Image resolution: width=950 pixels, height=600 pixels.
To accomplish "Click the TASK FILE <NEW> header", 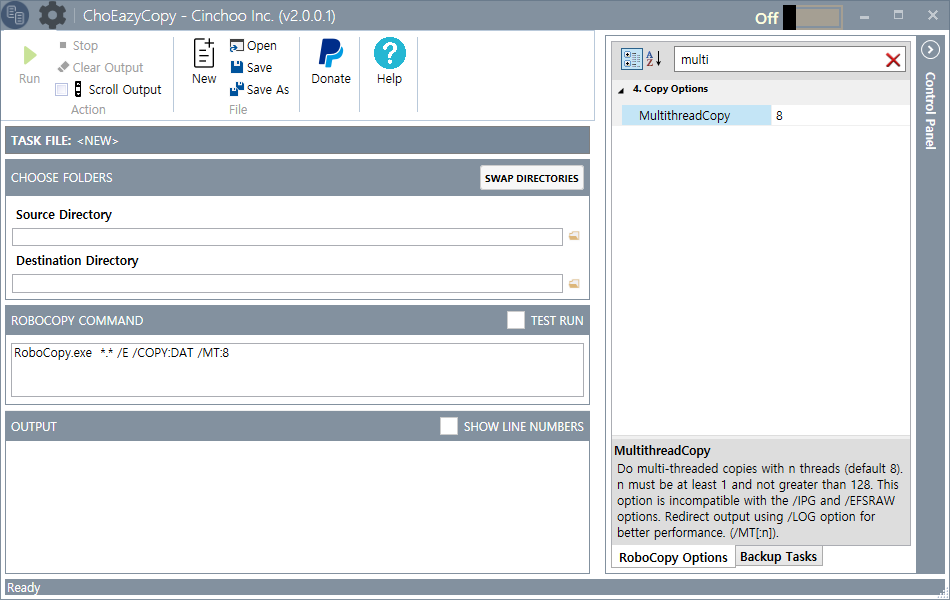I will tap(297, 140).
